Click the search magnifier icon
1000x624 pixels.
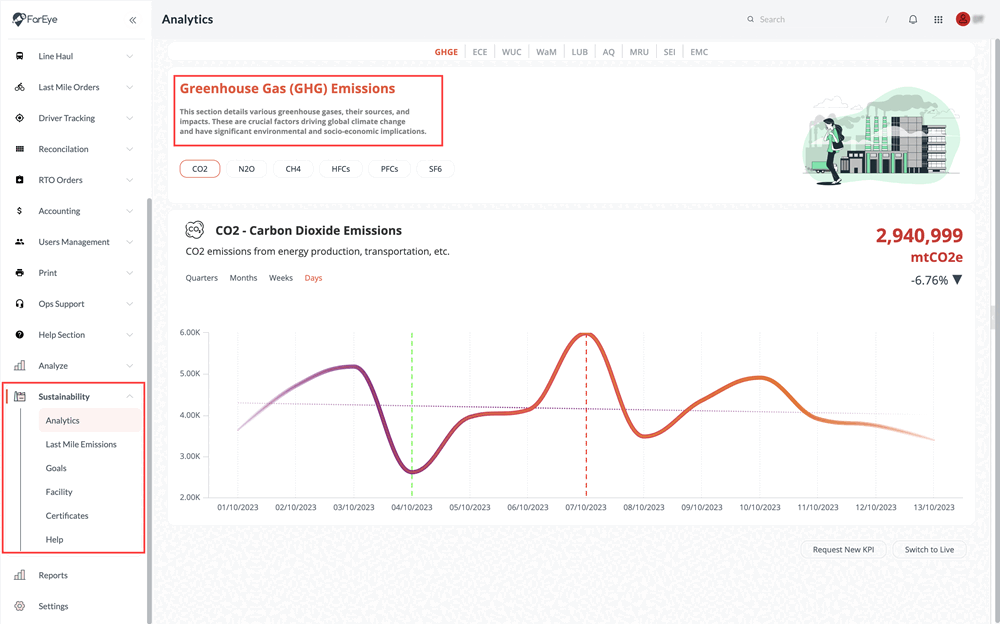click(x=751, y=19)
